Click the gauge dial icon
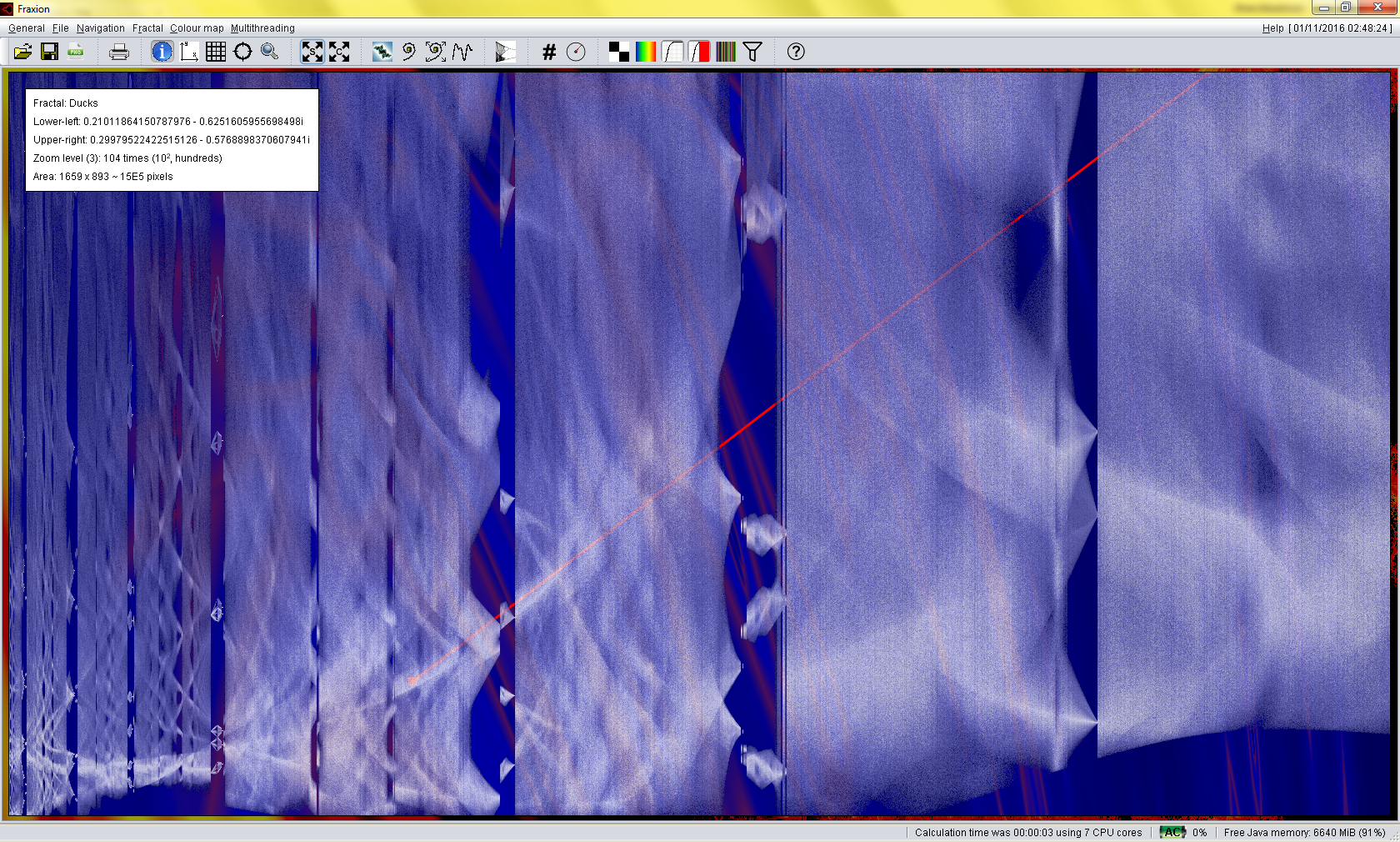 click(576, 52)
